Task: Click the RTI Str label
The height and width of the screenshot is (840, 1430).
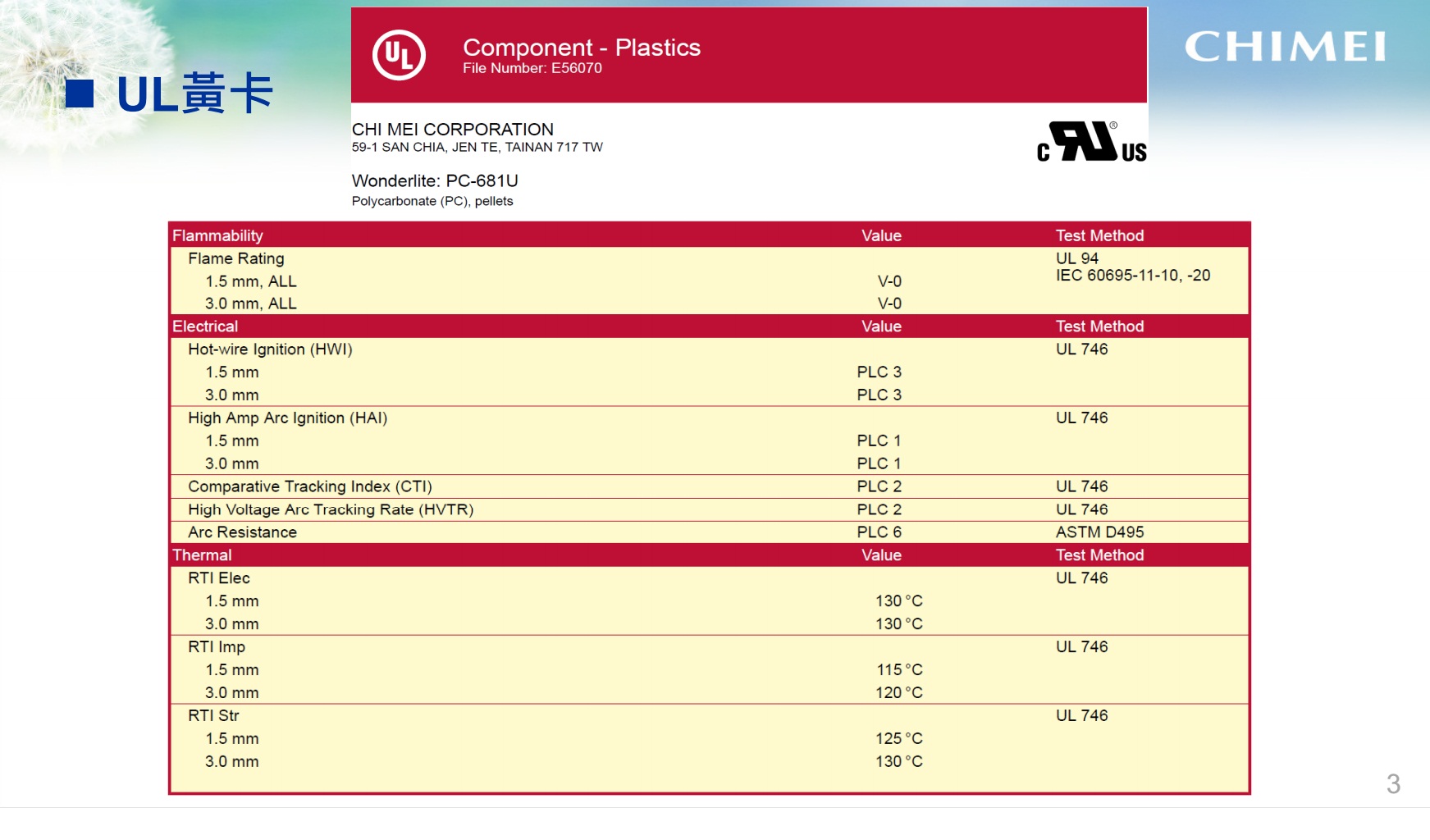Action: 214,716
